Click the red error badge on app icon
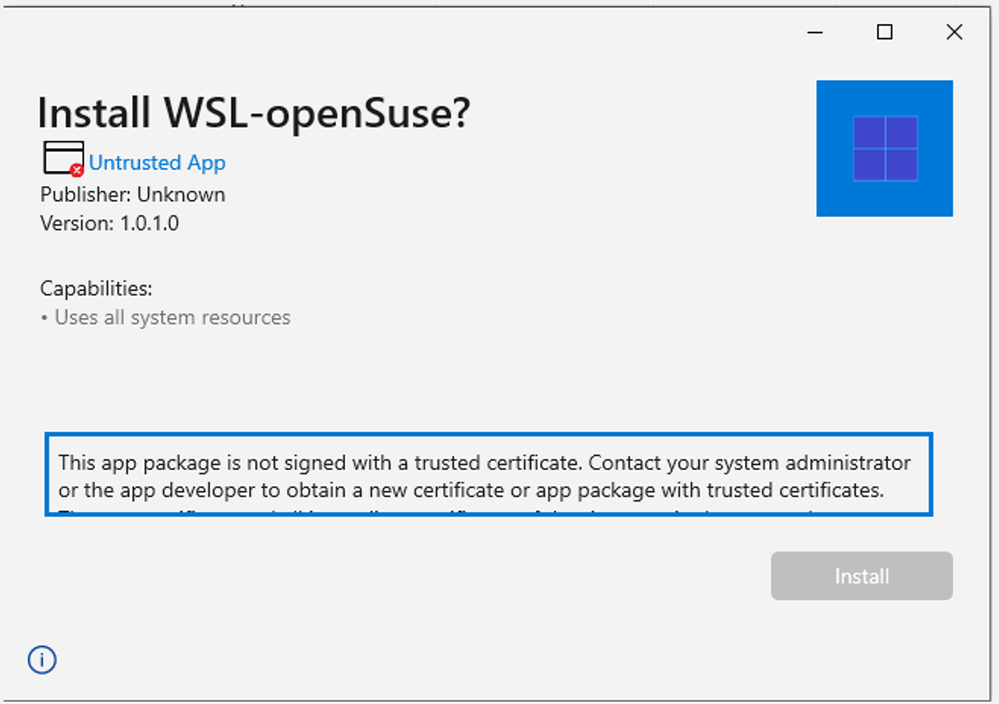Viewport: 999px width, 704px height. (77, 171)
